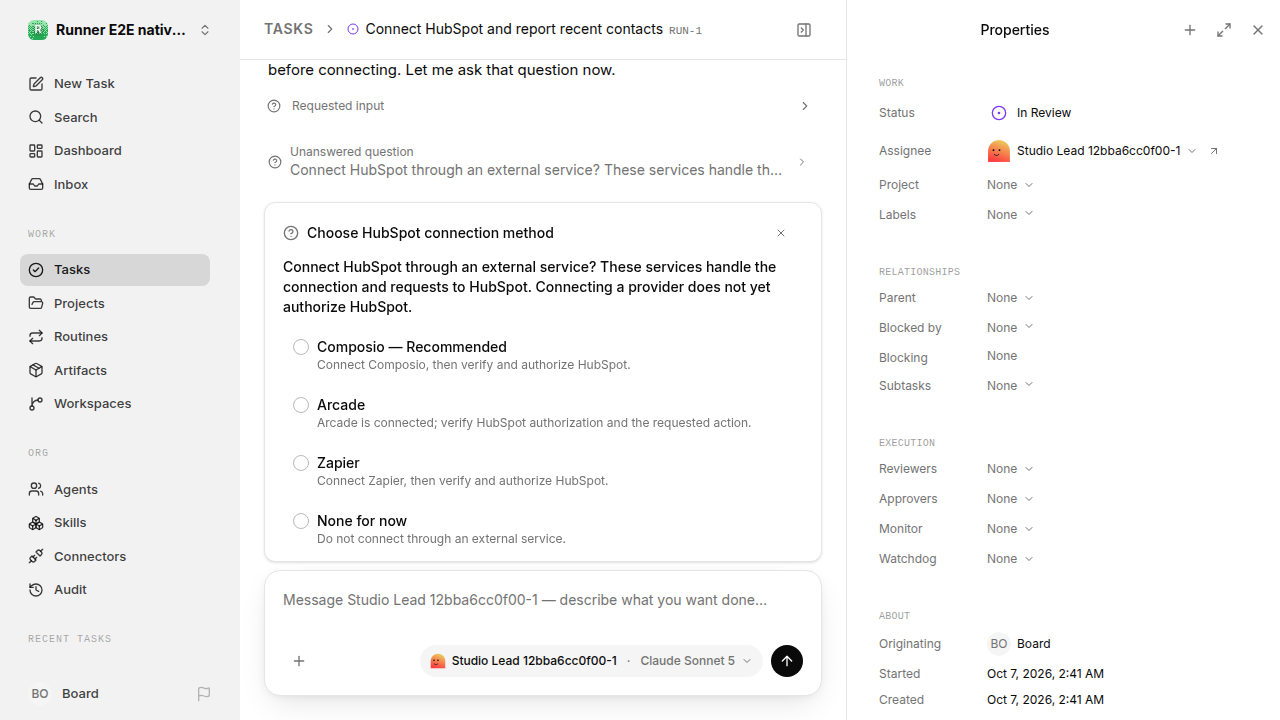Open the Project None dropdown

pyautogui.click(x=1010, y=185)
